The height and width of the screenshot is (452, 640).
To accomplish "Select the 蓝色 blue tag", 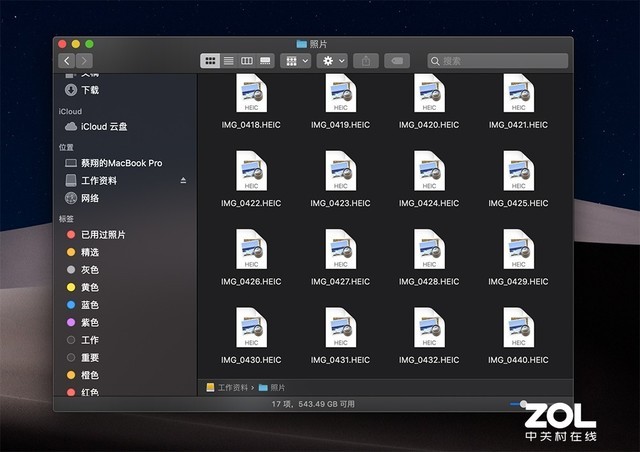I will point(90,305).
